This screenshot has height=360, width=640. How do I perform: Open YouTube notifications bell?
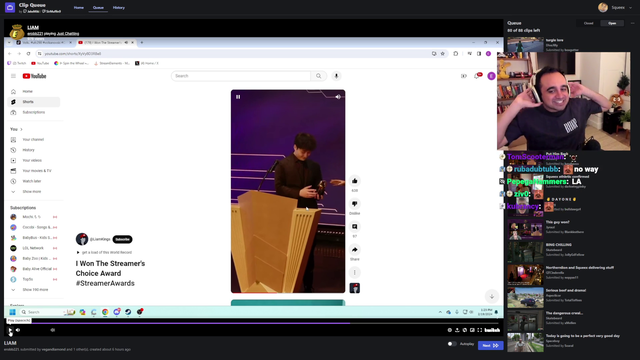tap(477, 76)
